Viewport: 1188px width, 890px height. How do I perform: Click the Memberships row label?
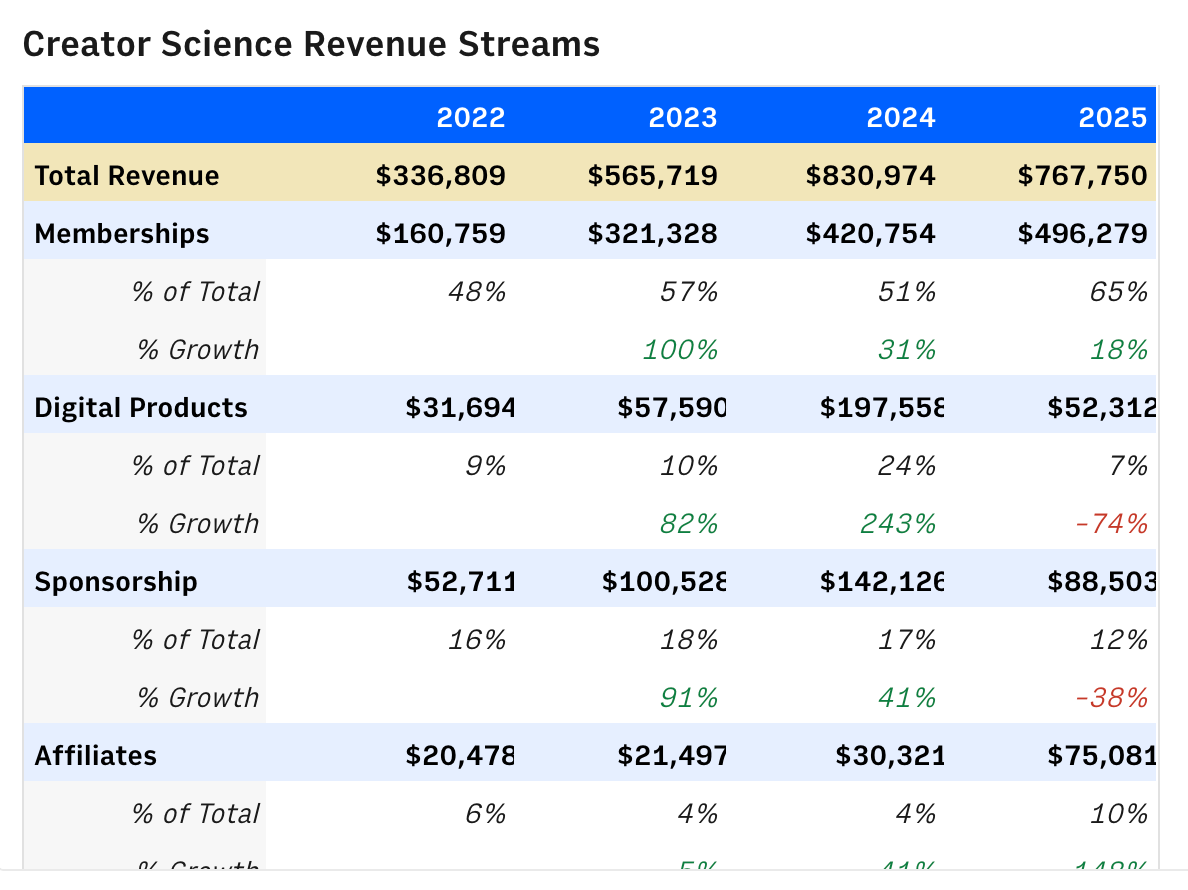point(122,234)
